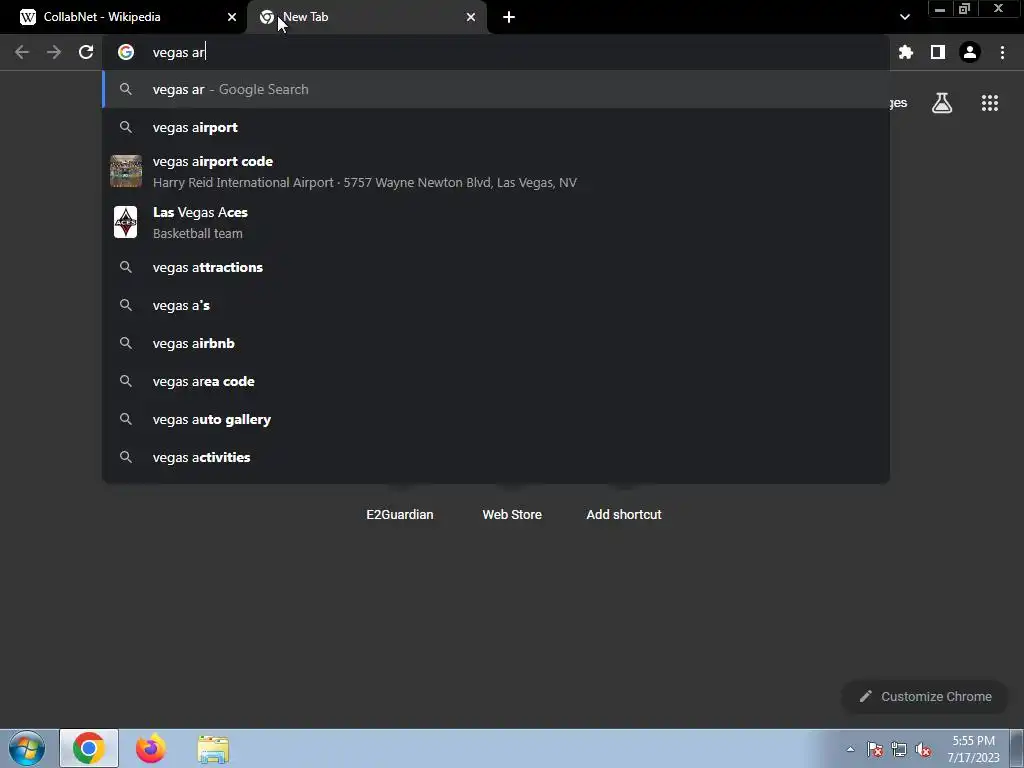The width and height of the screenshot is (1024, 768).
Task: Click the Chrome taskbar icon
Action: [89, 748]
